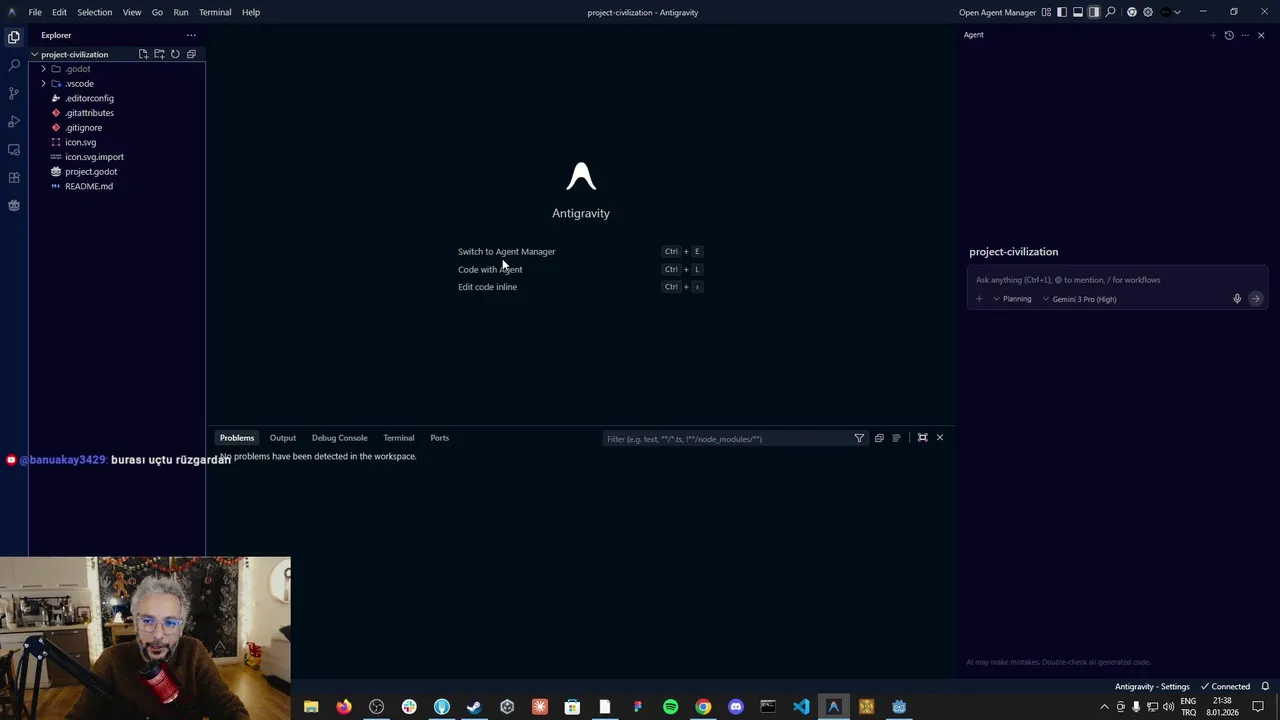Click Open Agent Manager button
1280x720 pixels.
point(997,12)
